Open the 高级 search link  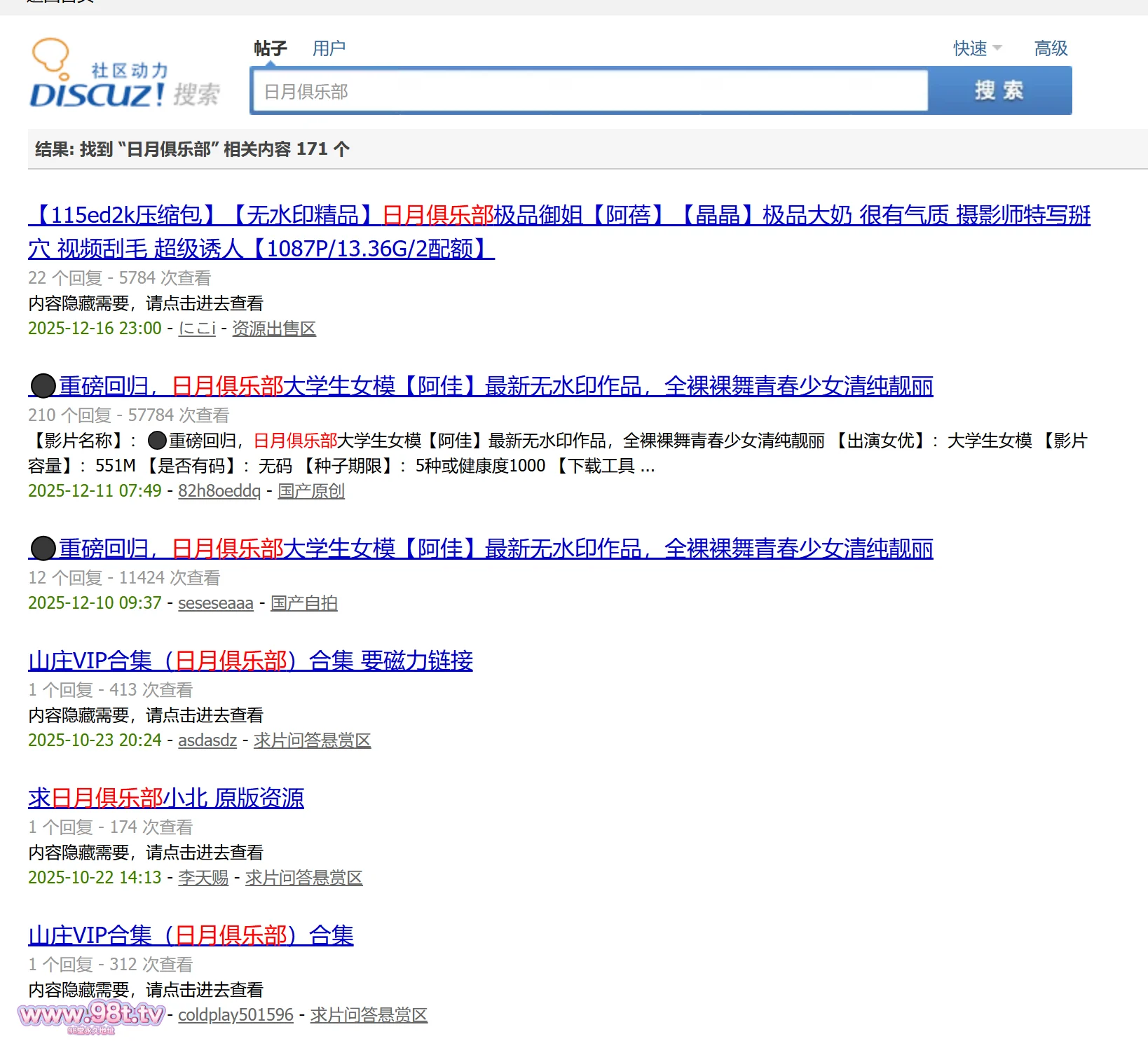click(1050, 48)
